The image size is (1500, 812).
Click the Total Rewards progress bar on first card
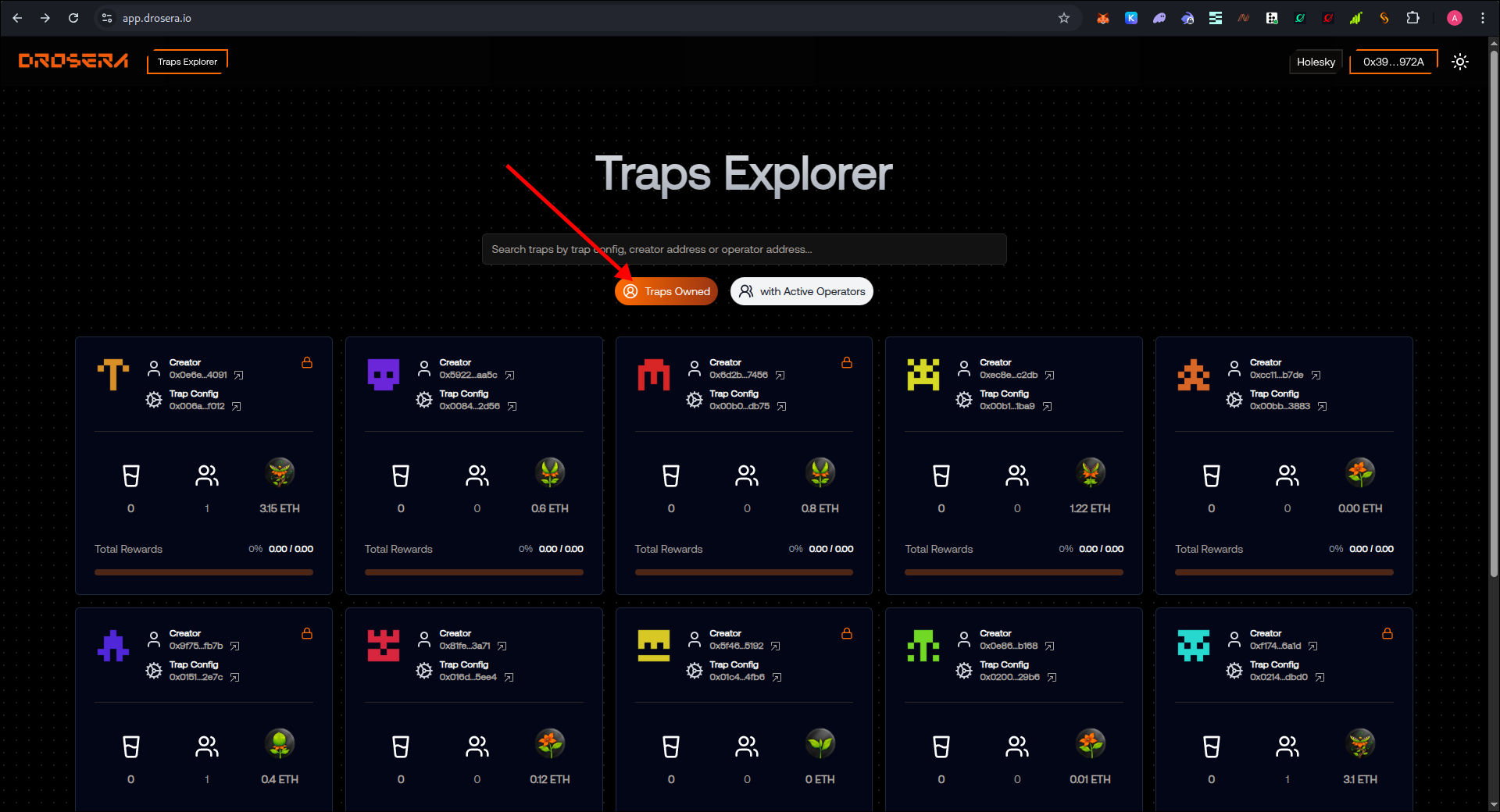coord(203,572)
